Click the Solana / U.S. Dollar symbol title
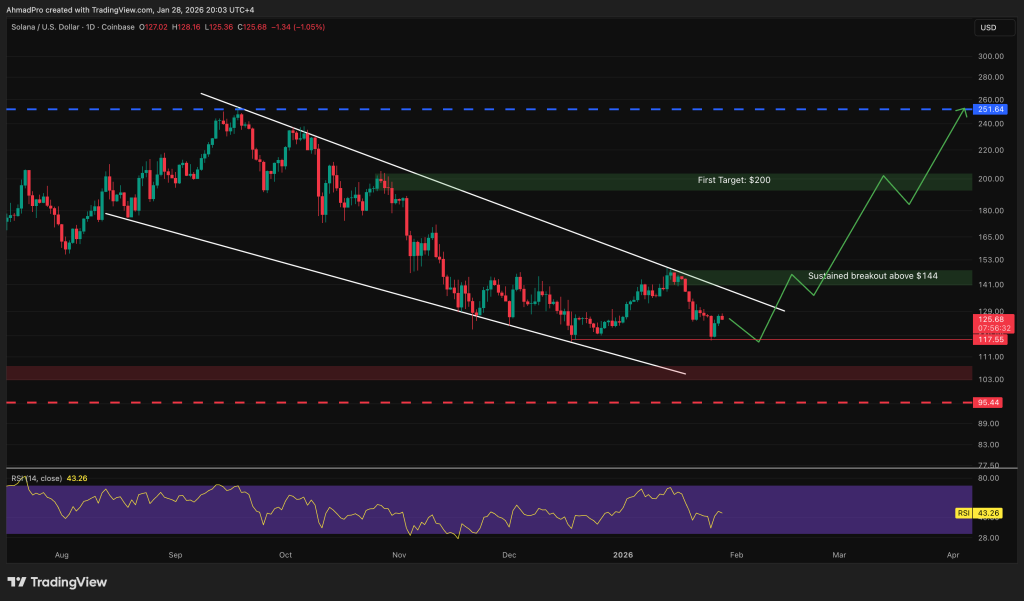 pyautogui.click(x=47, y=28)
